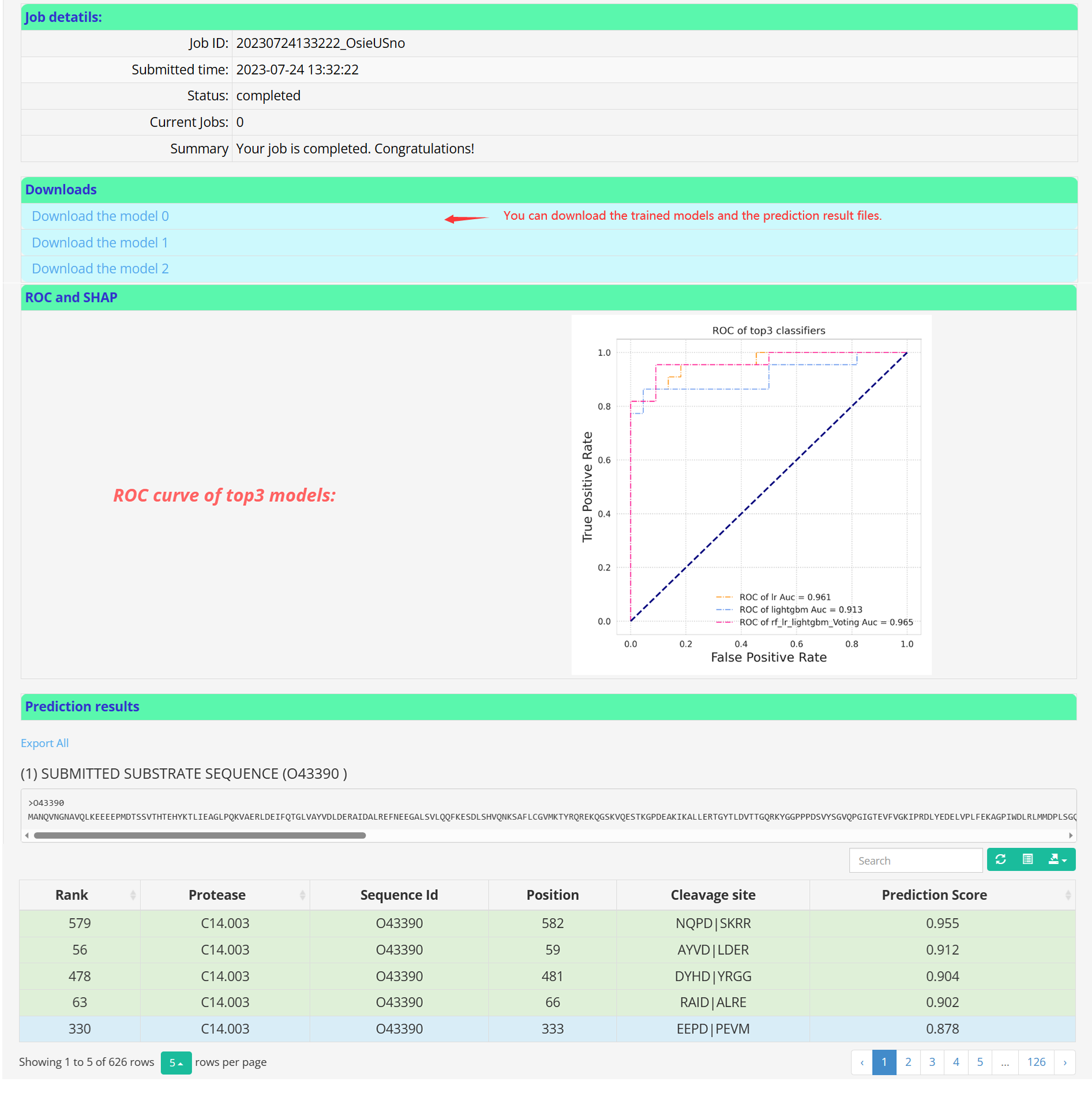Click the previous page arrow
Image resolution: width=1092 pixels, height=1093 pixels.
click(x=862, y=1062)
